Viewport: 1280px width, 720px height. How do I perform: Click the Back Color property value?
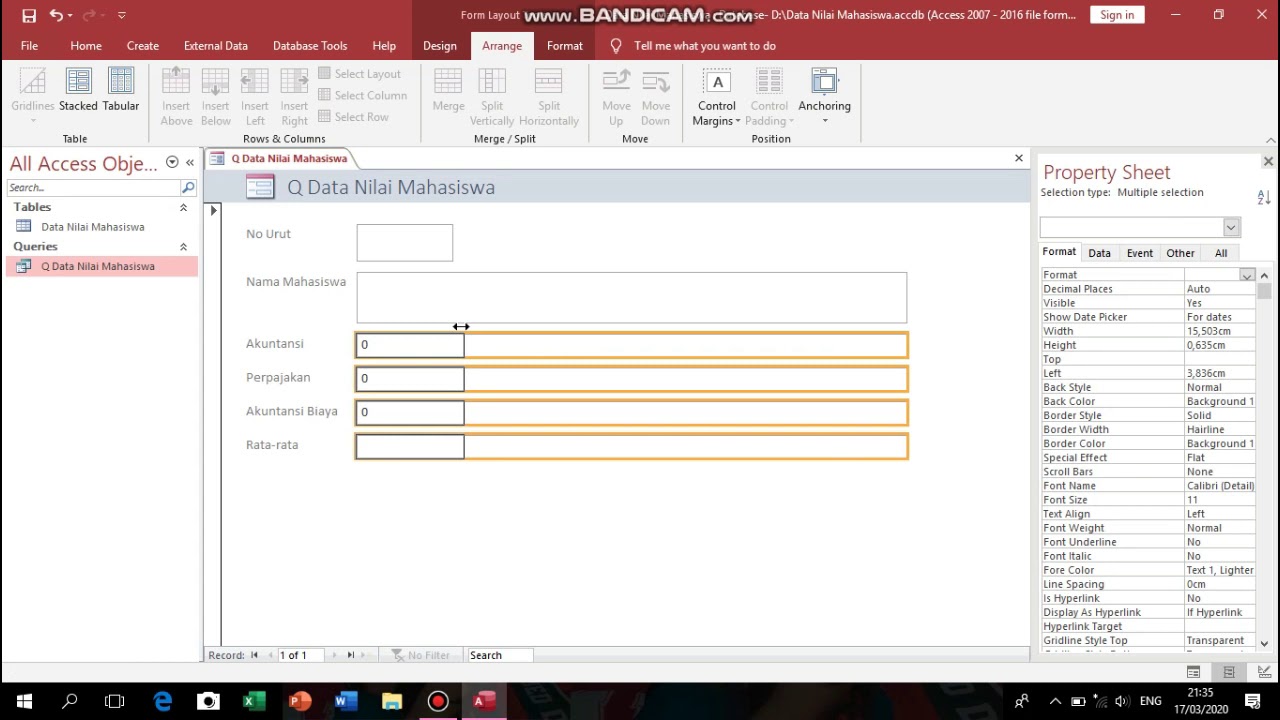pyautogui.click(x=1220, y=401)
